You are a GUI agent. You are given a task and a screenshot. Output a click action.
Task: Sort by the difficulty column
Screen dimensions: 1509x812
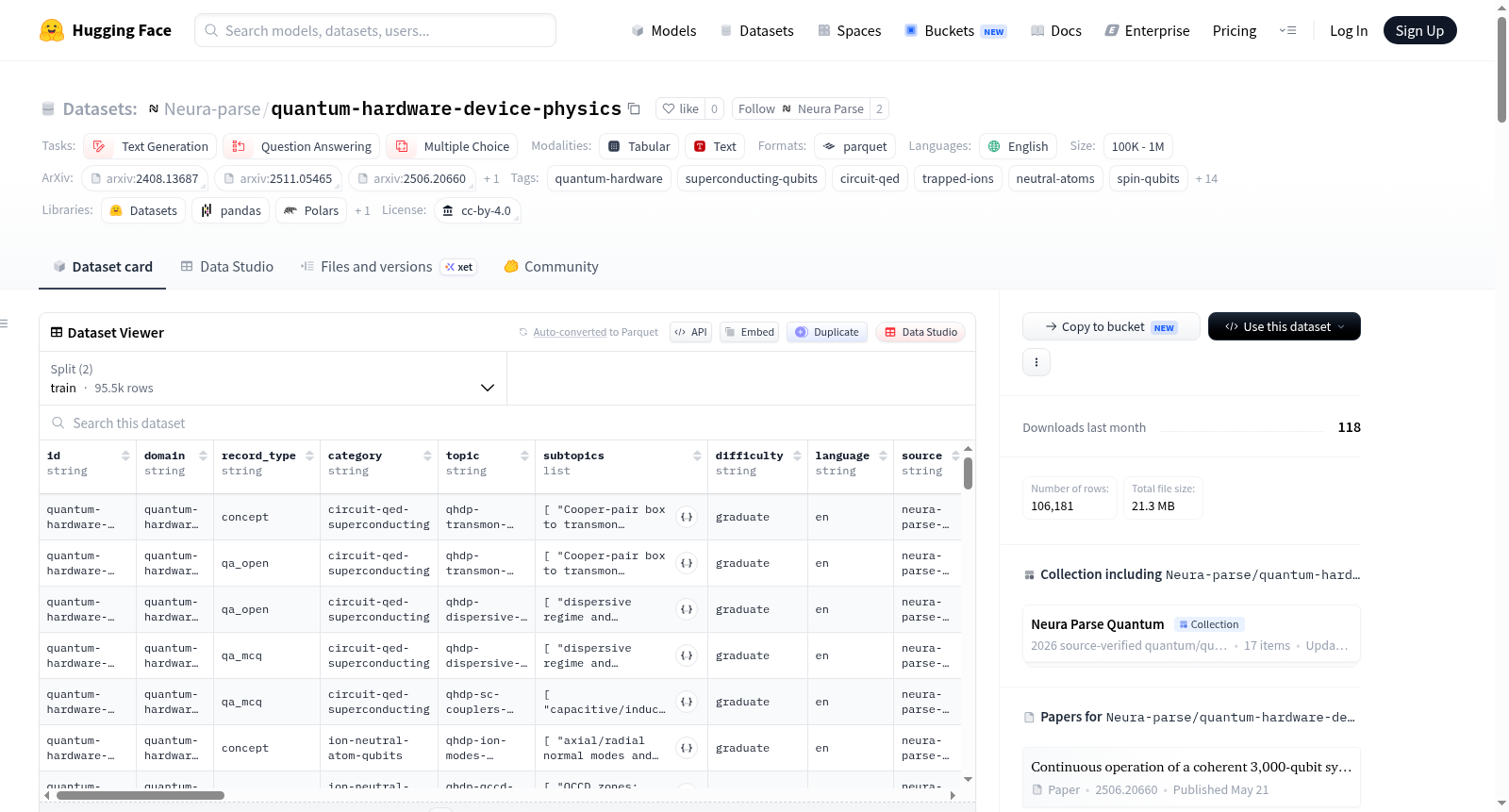click(797, 456)
